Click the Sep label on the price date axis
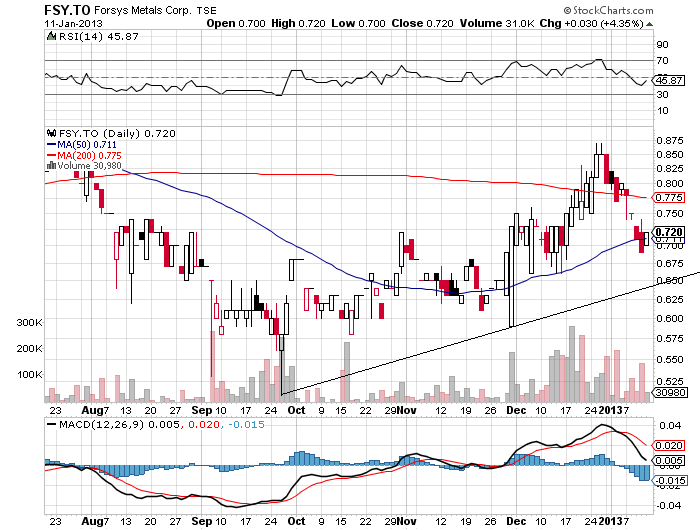This screenshot has width=700, height=530. (x=201, y=410)
